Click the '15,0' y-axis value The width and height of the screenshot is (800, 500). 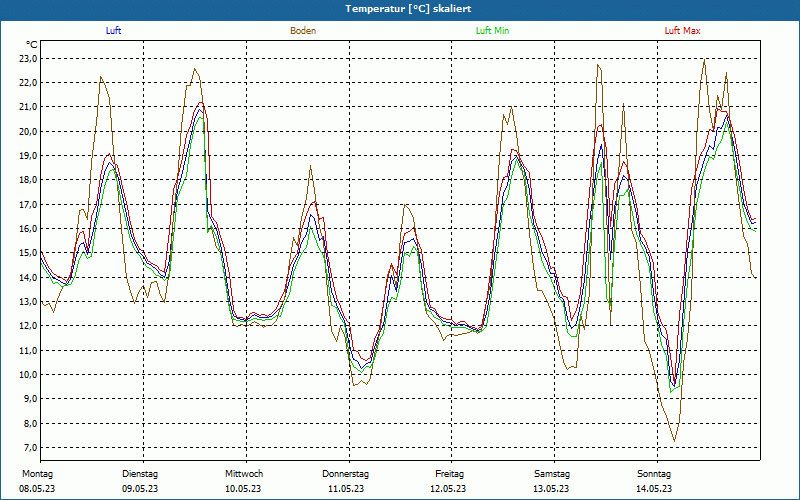pyautogui.click(x=28, y=253)
